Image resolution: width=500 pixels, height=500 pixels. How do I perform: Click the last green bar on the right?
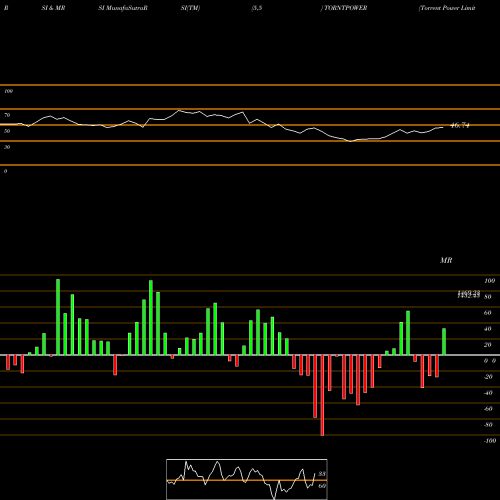pyautogui.click(x=444, y=342)
